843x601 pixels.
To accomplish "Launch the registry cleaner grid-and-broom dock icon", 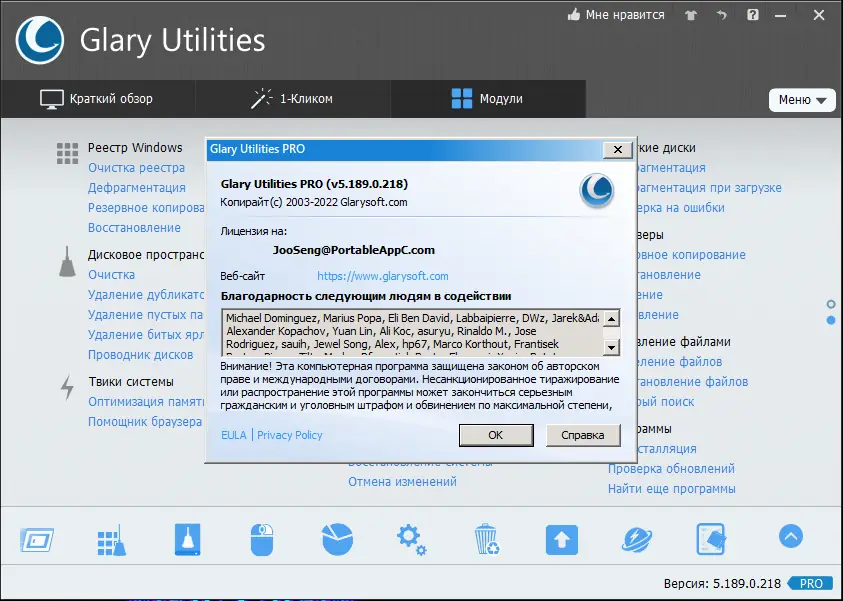I will pyautogui.click(x=112, y=540).
